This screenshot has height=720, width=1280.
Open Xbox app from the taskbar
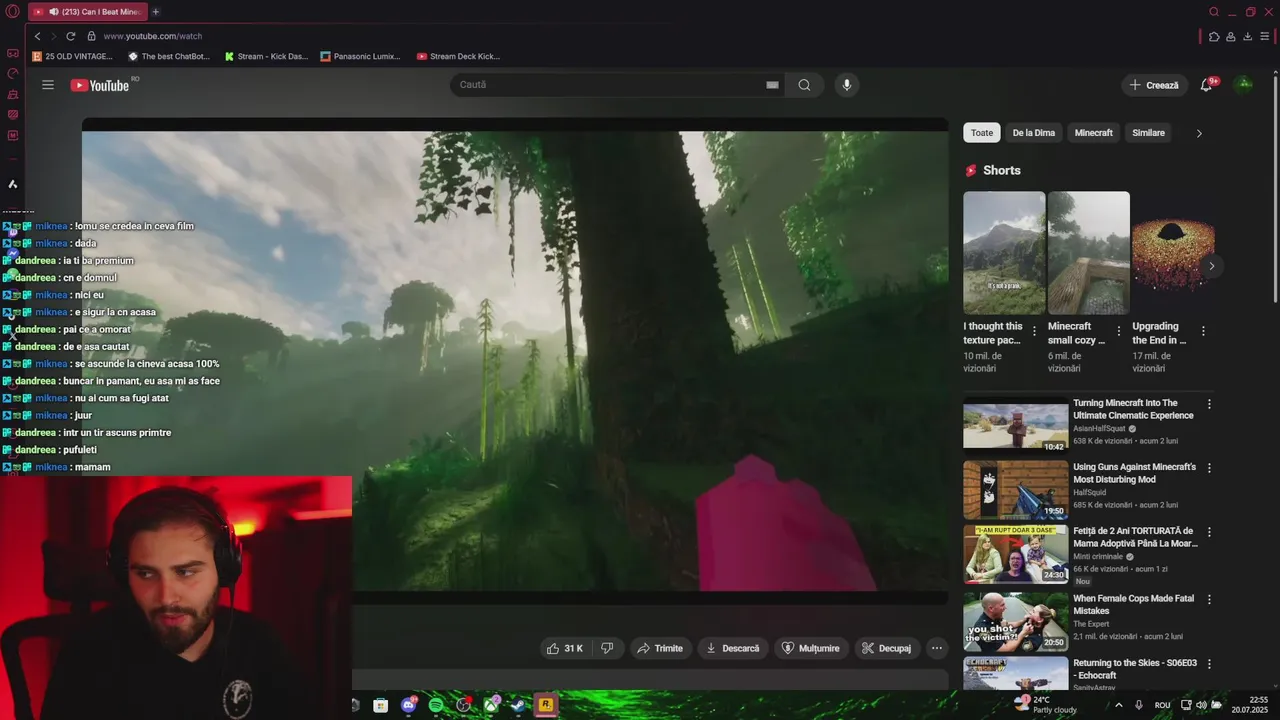[x=491, y=705]
